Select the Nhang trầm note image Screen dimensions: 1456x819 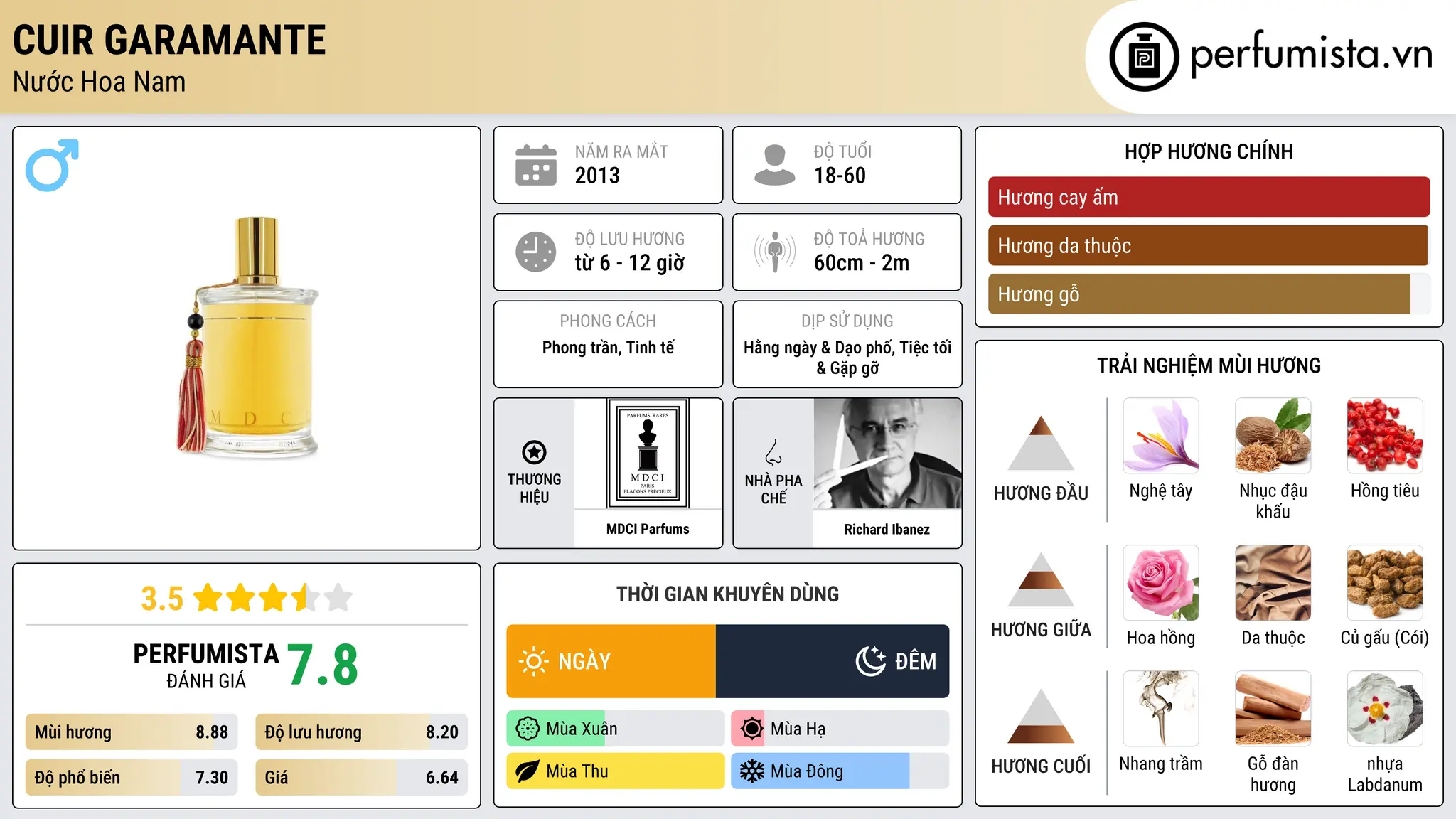click(x=1161, y=709)
